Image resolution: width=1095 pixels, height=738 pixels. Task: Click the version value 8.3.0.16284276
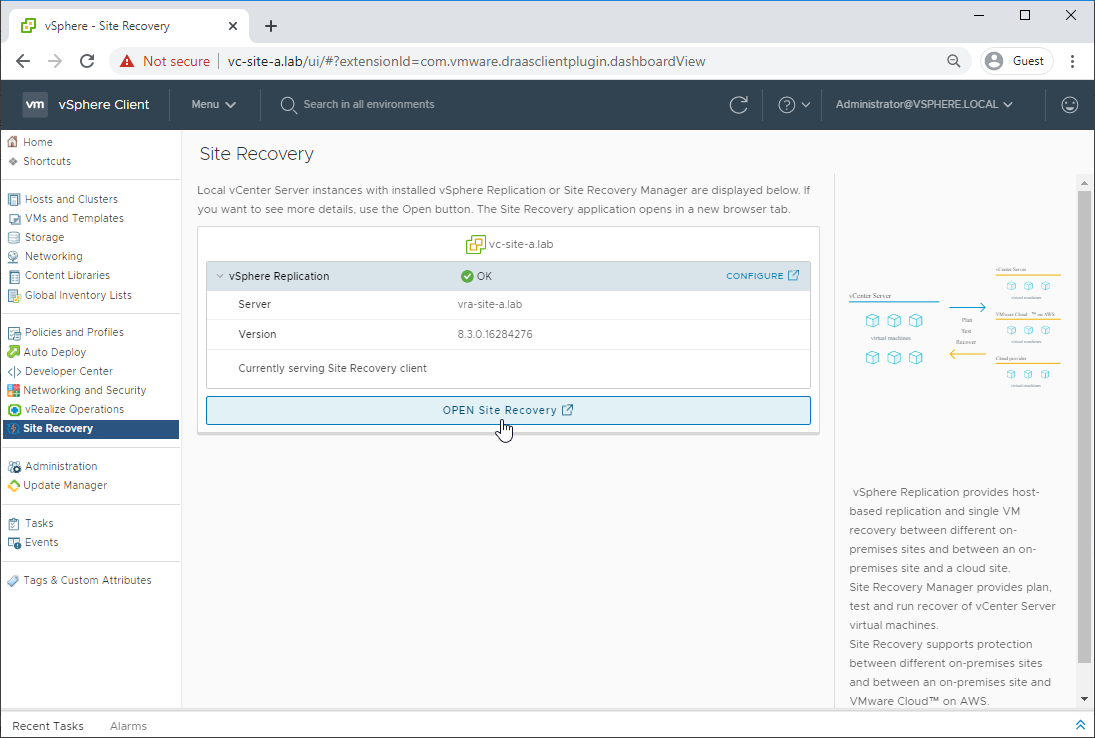click(494, 334)
